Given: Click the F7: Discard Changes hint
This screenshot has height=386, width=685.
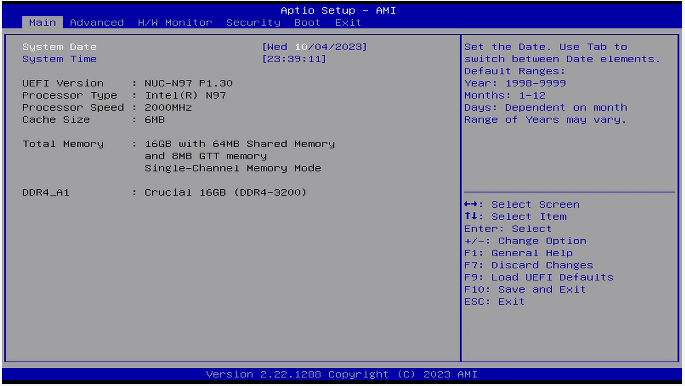Looking at the screenshot, I should (529, 265).
